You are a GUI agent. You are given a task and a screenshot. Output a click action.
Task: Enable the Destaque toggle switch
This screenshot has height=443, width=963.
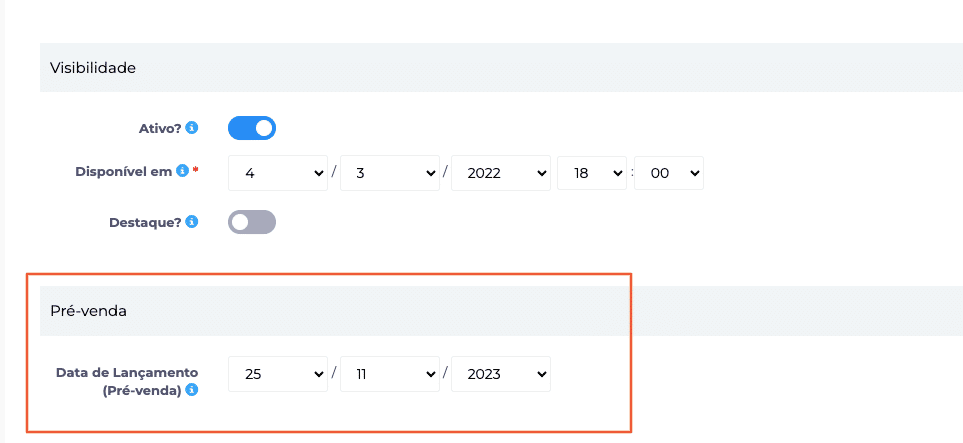(x=252, y=222)
